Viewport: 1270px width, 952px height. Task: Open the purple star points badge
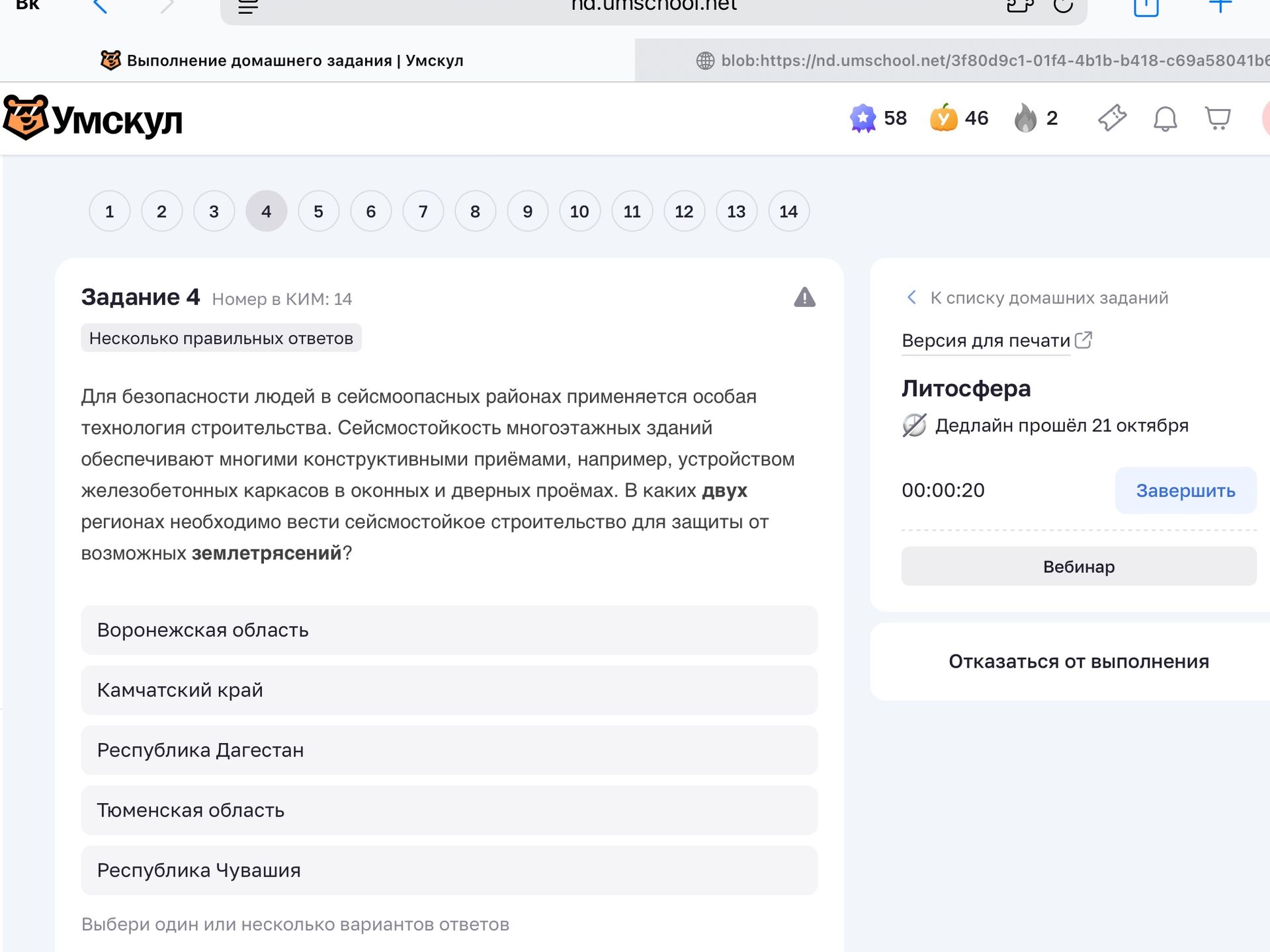(863, 118)
